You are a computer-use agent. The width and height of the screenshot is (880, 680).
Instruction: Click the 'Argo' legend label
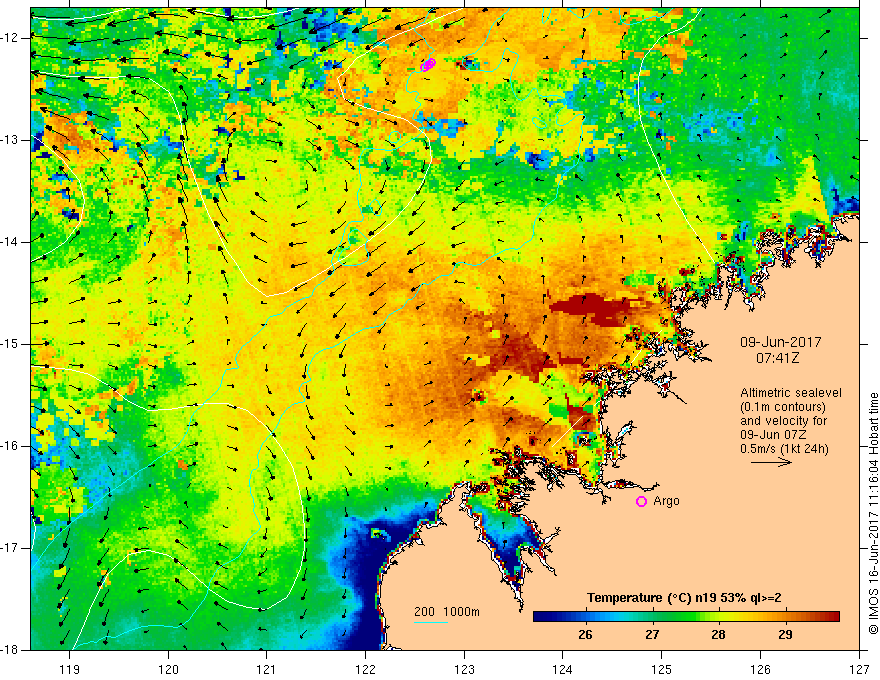666,501
